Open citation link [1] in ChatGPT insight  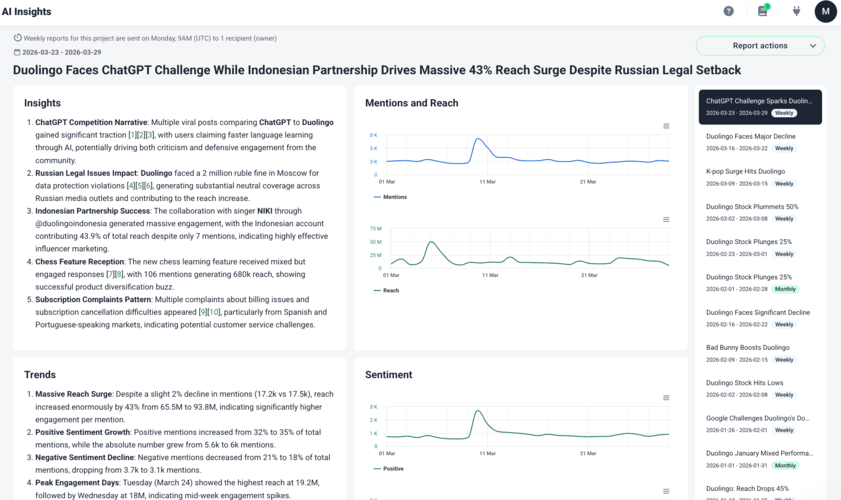[x=131, y=133]
